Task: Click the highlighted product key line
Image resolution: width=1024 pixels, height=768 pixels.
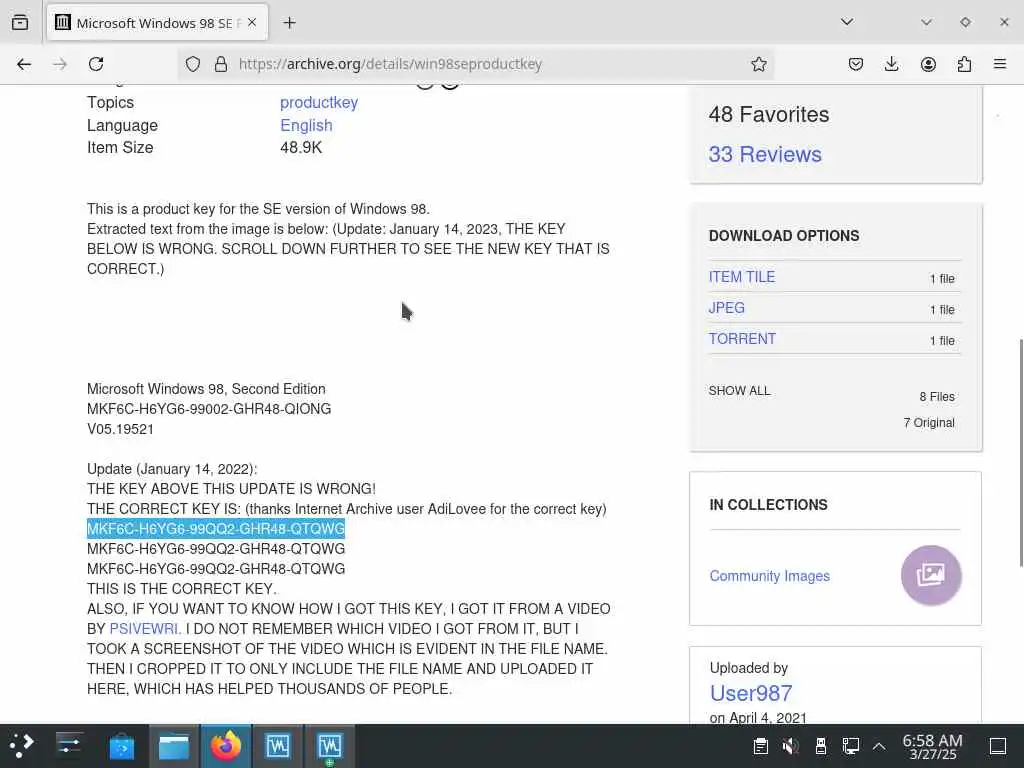Action: pyautogui.click(x=216, y=529)
